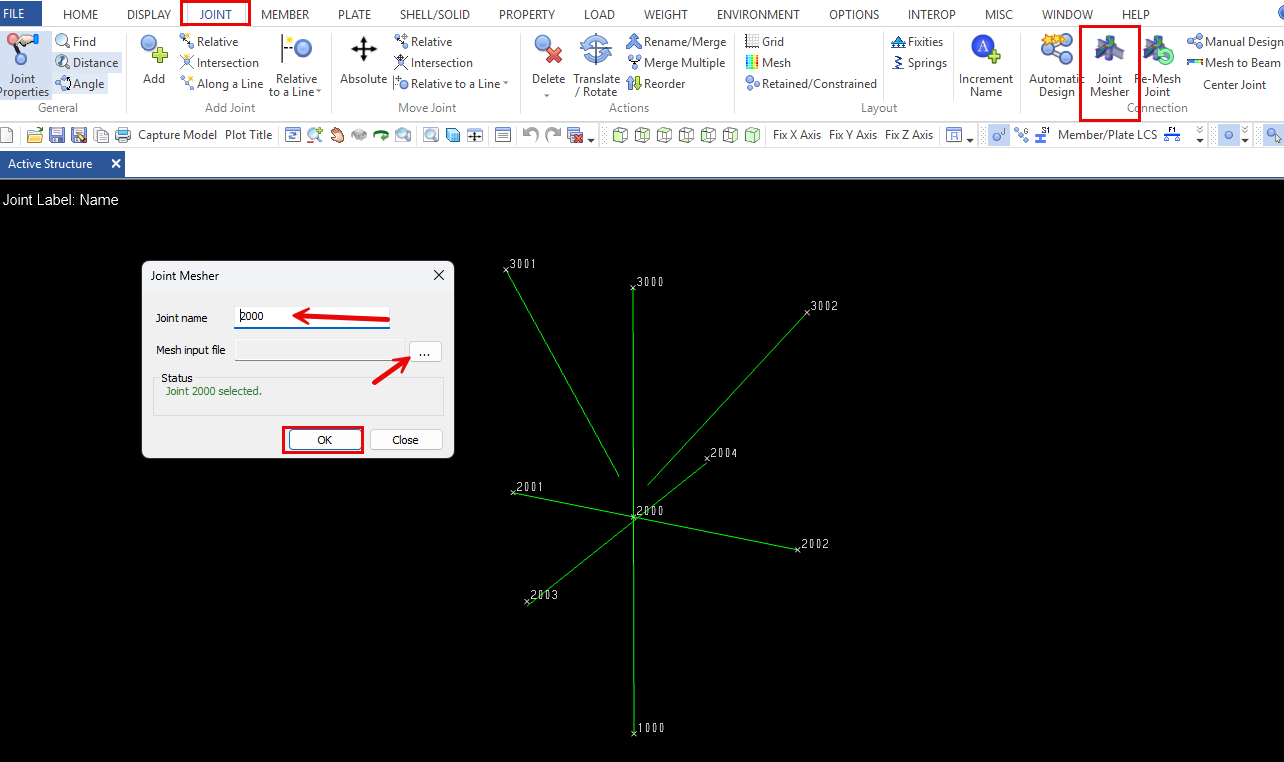Select Absolute move joint tool
This screenshot has width=1284, height=762.
pos(364,60)
